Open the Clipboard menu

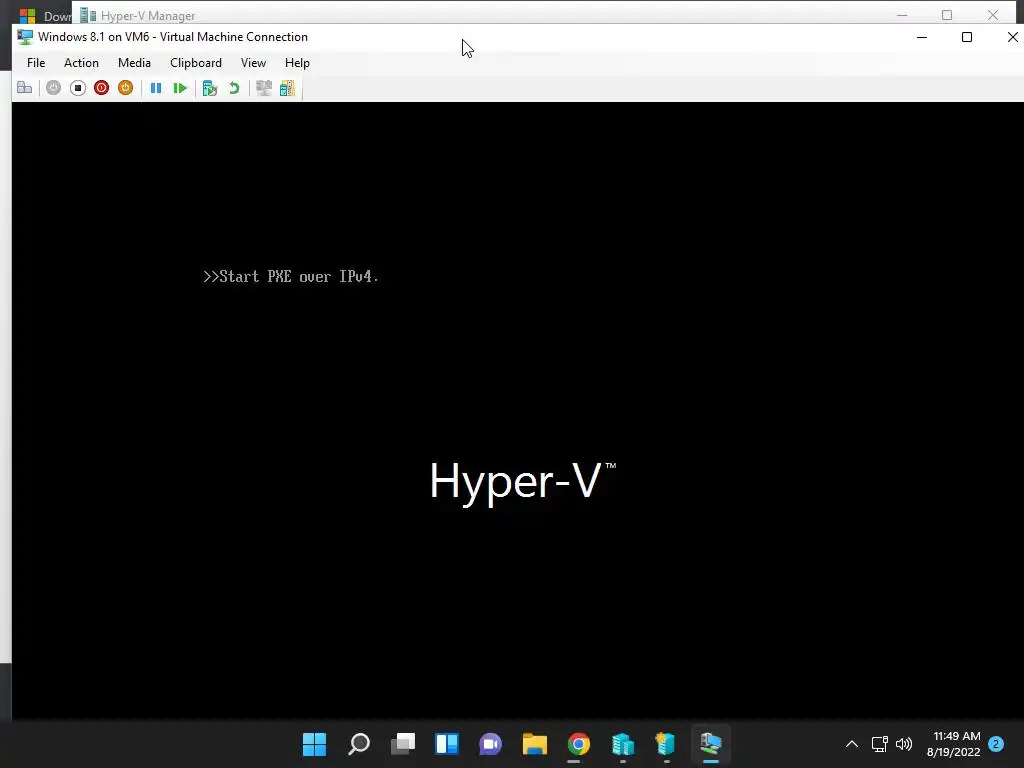(196, 63)
